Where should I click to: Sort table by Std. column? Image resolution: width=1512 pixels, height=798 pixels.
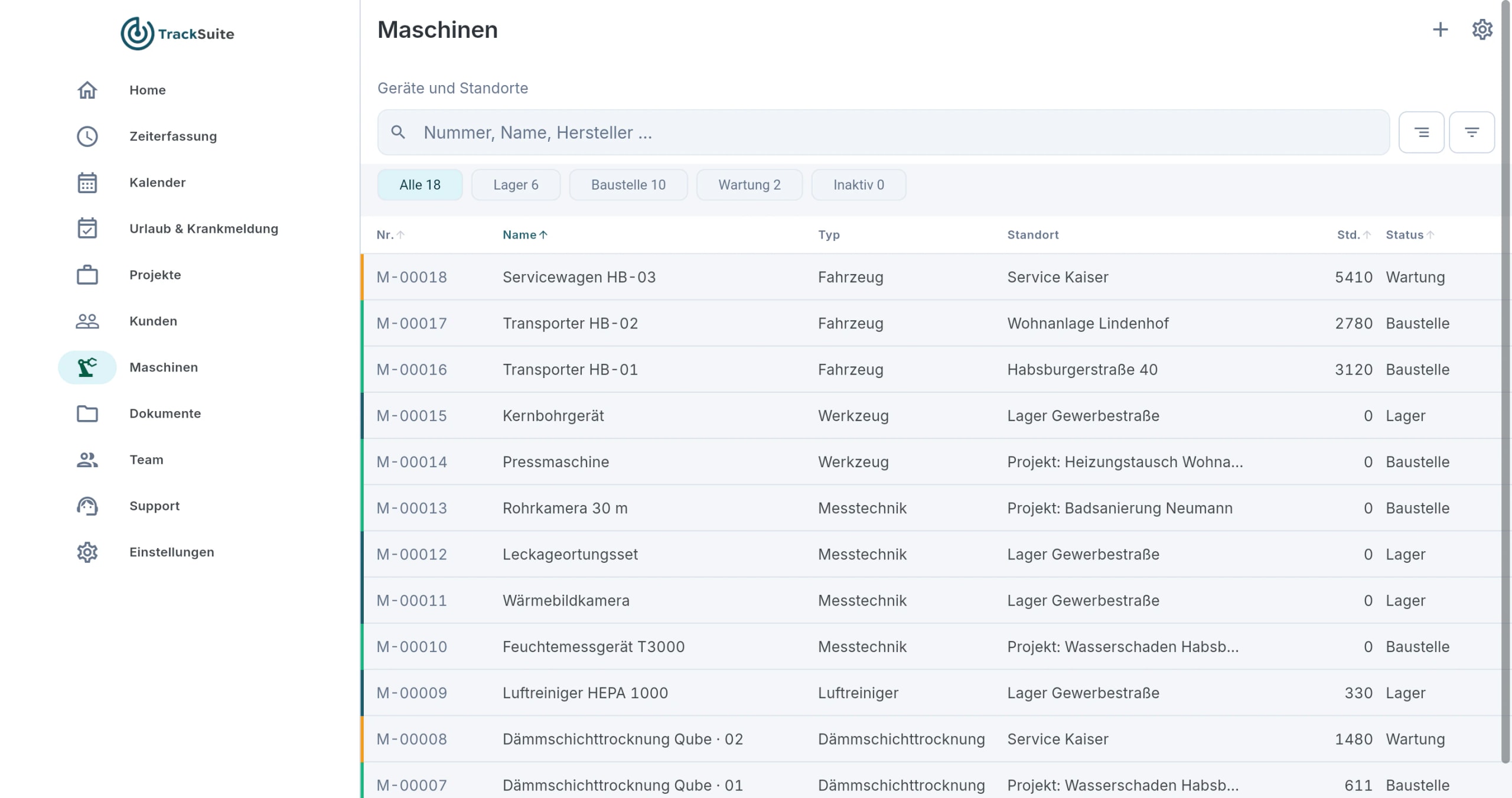point(1354,235)
